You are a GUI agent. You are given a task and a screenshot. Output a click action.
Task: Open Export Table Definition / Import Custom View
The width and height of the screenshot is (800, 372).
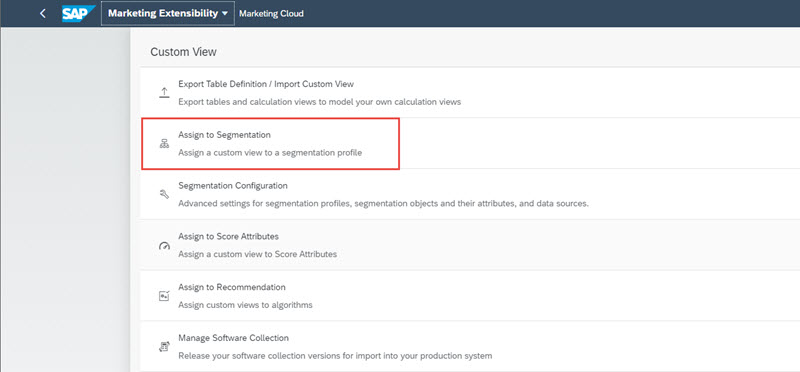[266, 84]
